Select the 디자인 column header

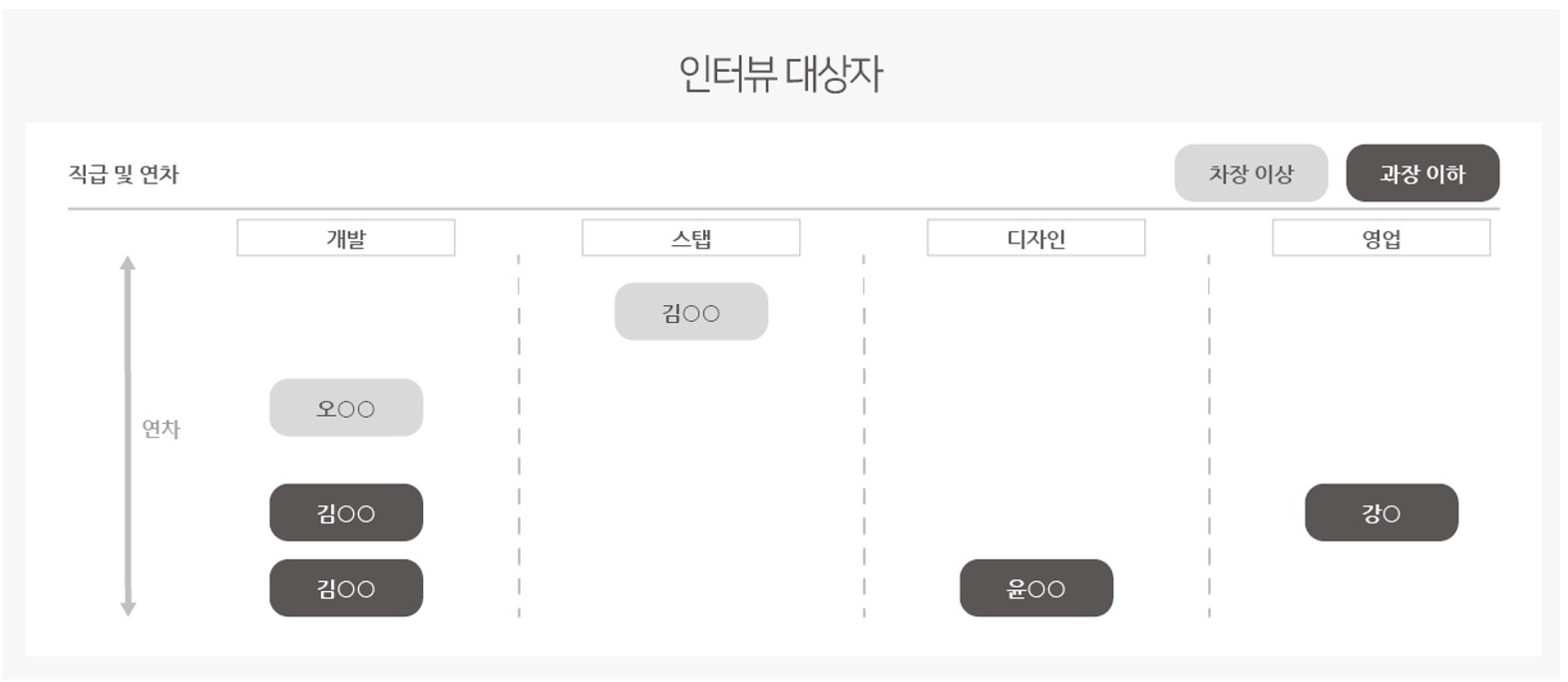(x=1036, y=238)
